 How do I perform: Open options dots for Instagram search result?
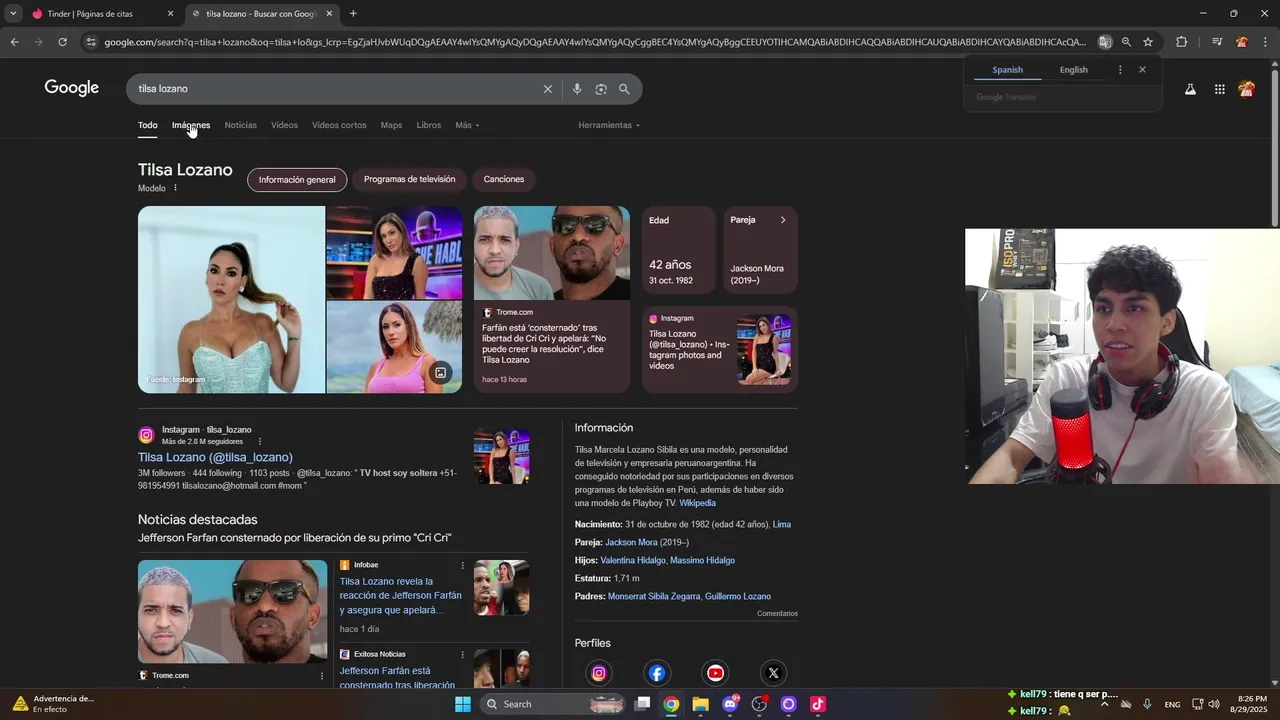point(260,441)
